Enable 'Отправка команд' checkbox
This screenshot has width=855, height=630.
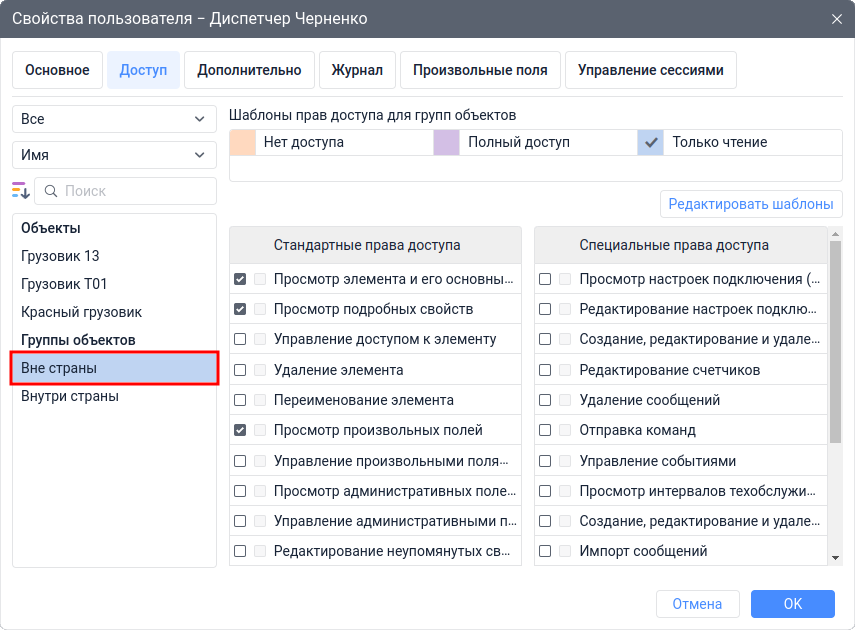[545, 431]
